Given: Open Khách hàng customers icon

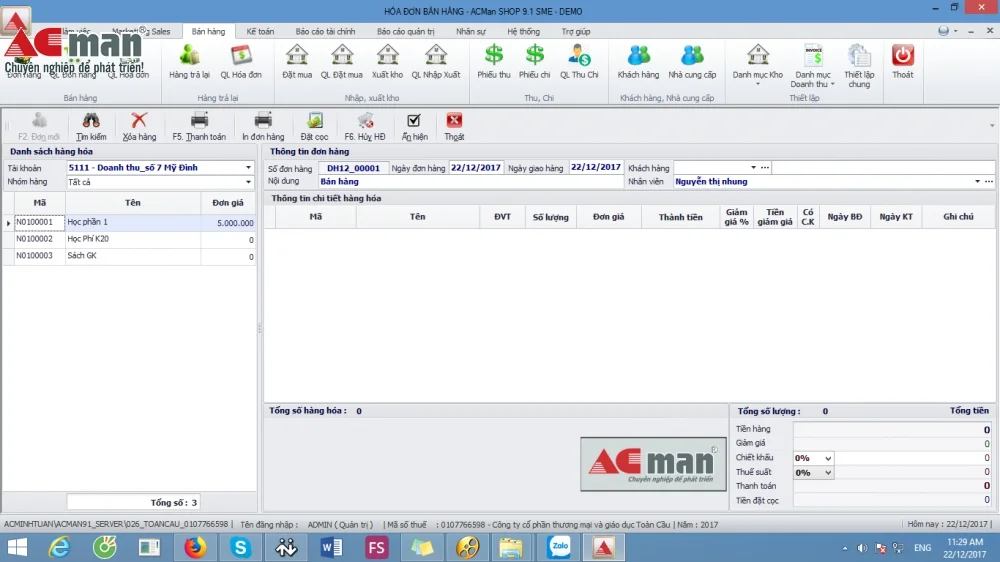Looking at the screenshot, I should pos(638,62).
